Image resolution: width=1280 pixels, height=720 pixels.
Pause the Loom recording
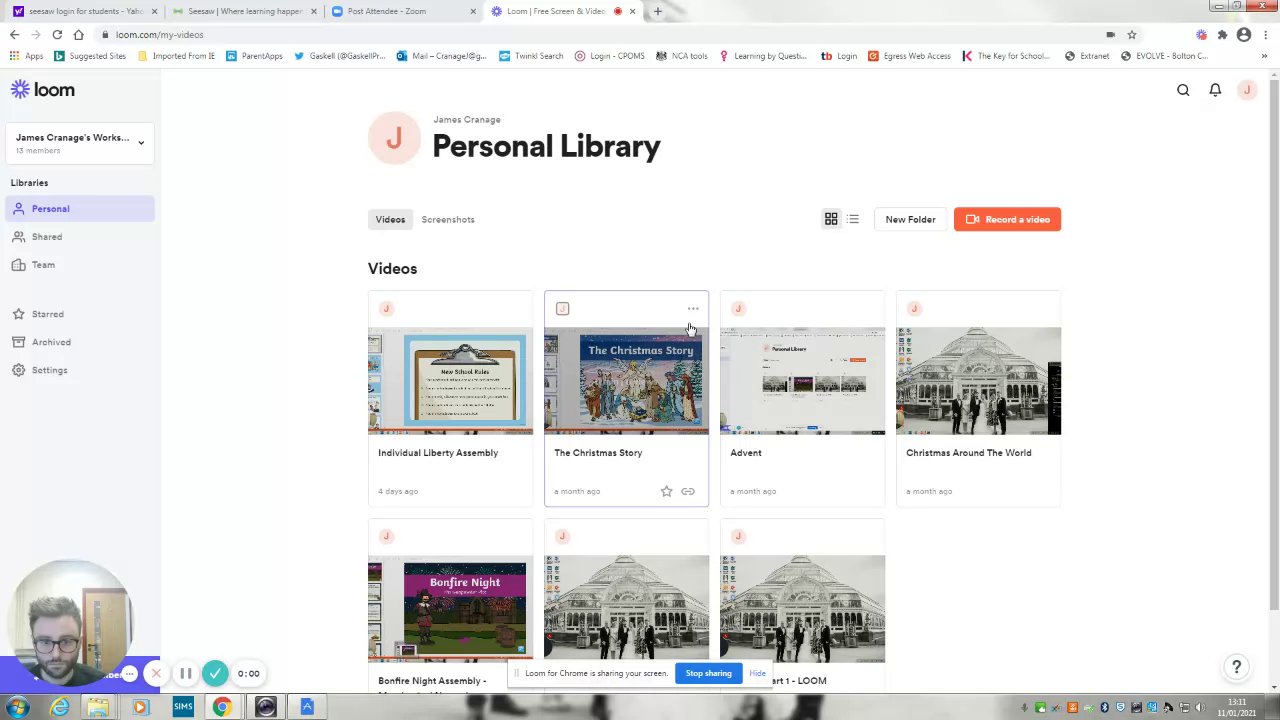(185, 674)
